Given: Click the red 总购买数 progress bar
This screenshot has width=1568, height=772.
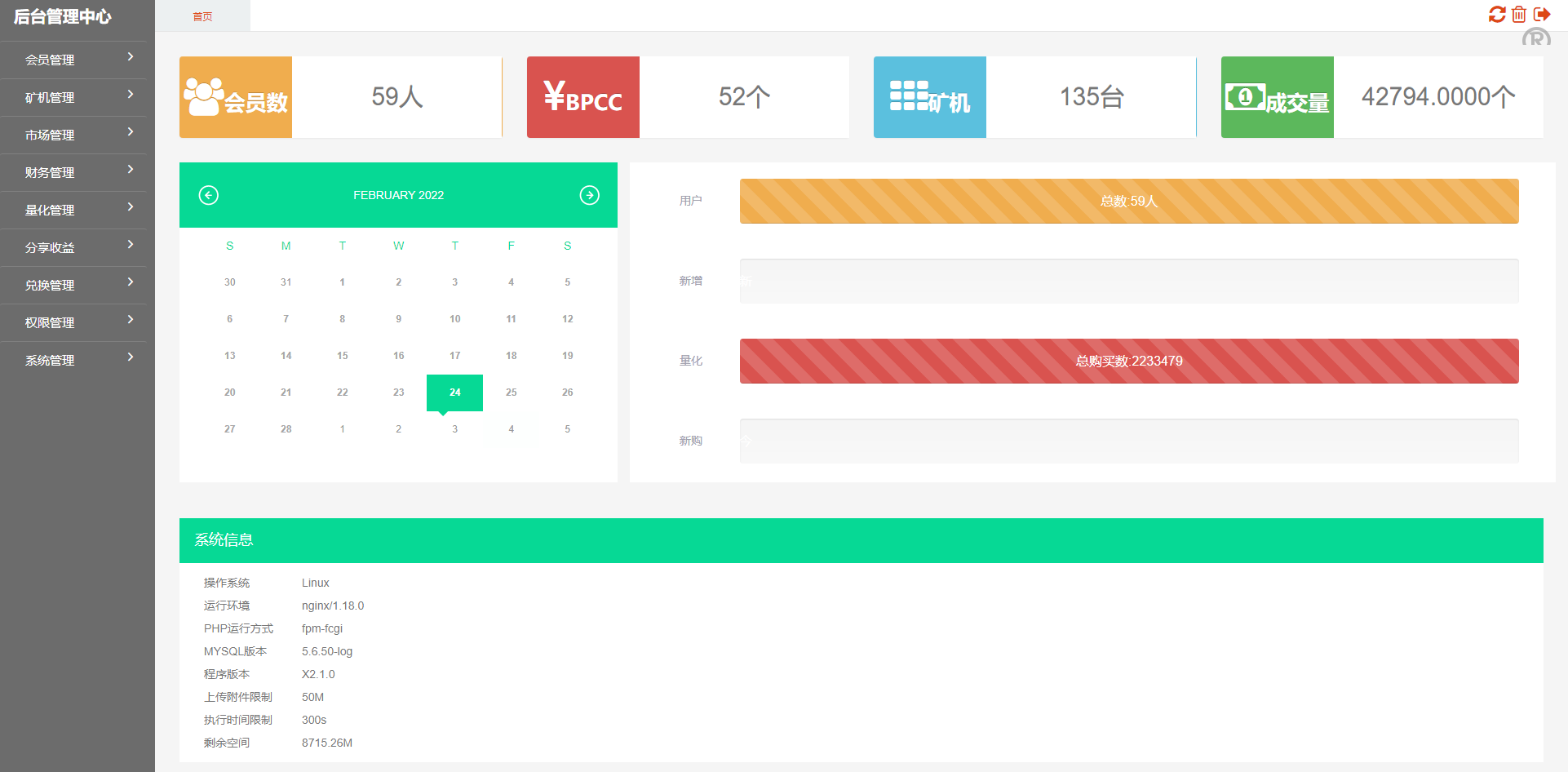Looking at the screenshot, I should tap(1128, 361).
